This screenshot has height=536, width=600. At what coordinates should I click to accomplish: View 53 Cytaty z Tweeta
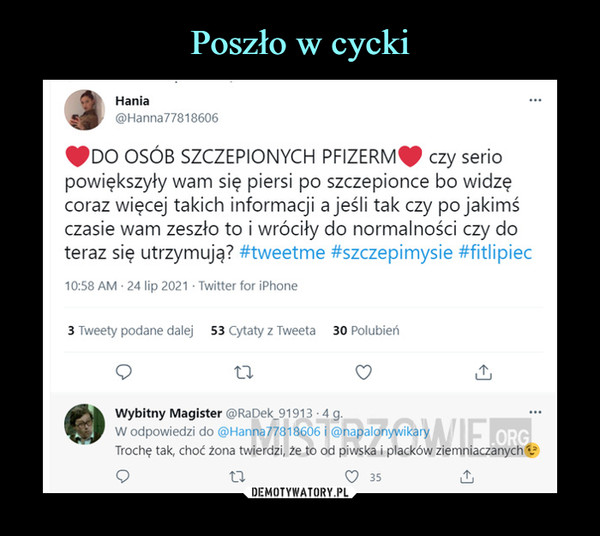tap(263, 331)
